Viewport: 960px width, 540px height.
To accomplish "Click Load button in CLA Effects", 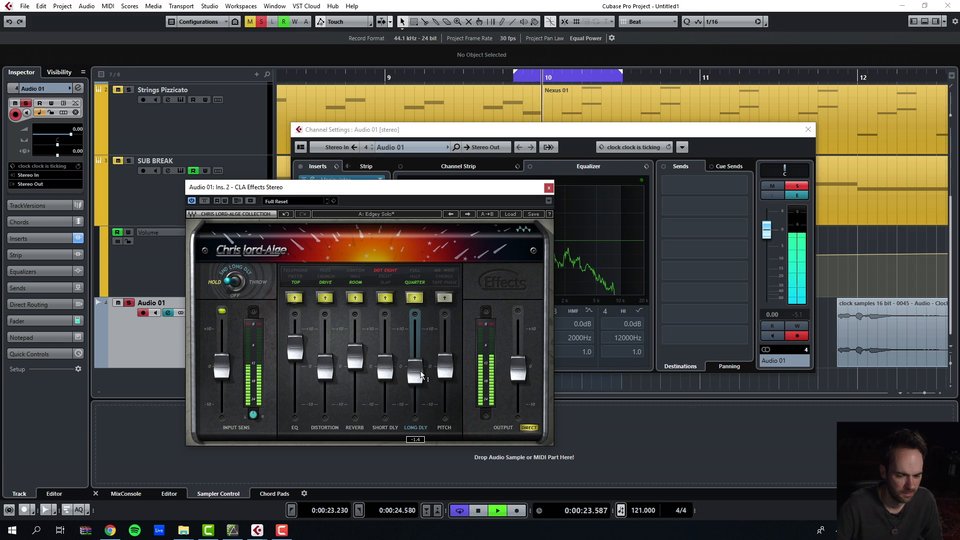I will (x=510, y=214).
